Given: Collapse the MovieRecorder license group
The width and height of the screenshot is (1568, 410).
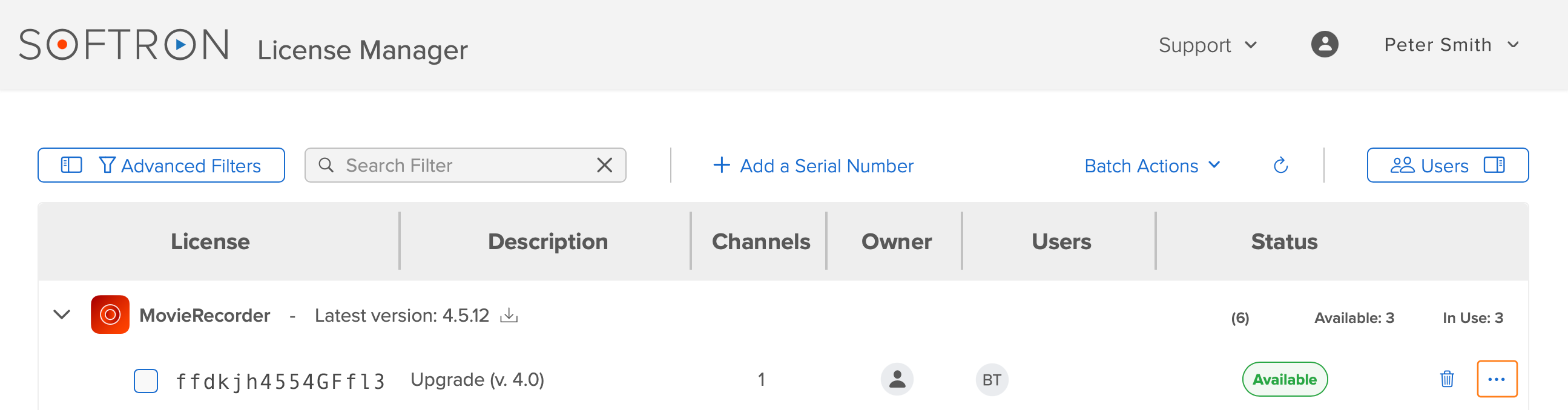Looking at the screenshot, I should (62, 314).
